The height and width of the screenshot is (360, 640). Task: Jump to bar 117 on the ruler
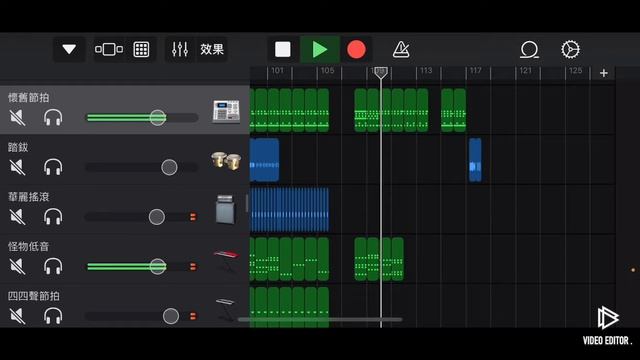click(x=476, y=71)
